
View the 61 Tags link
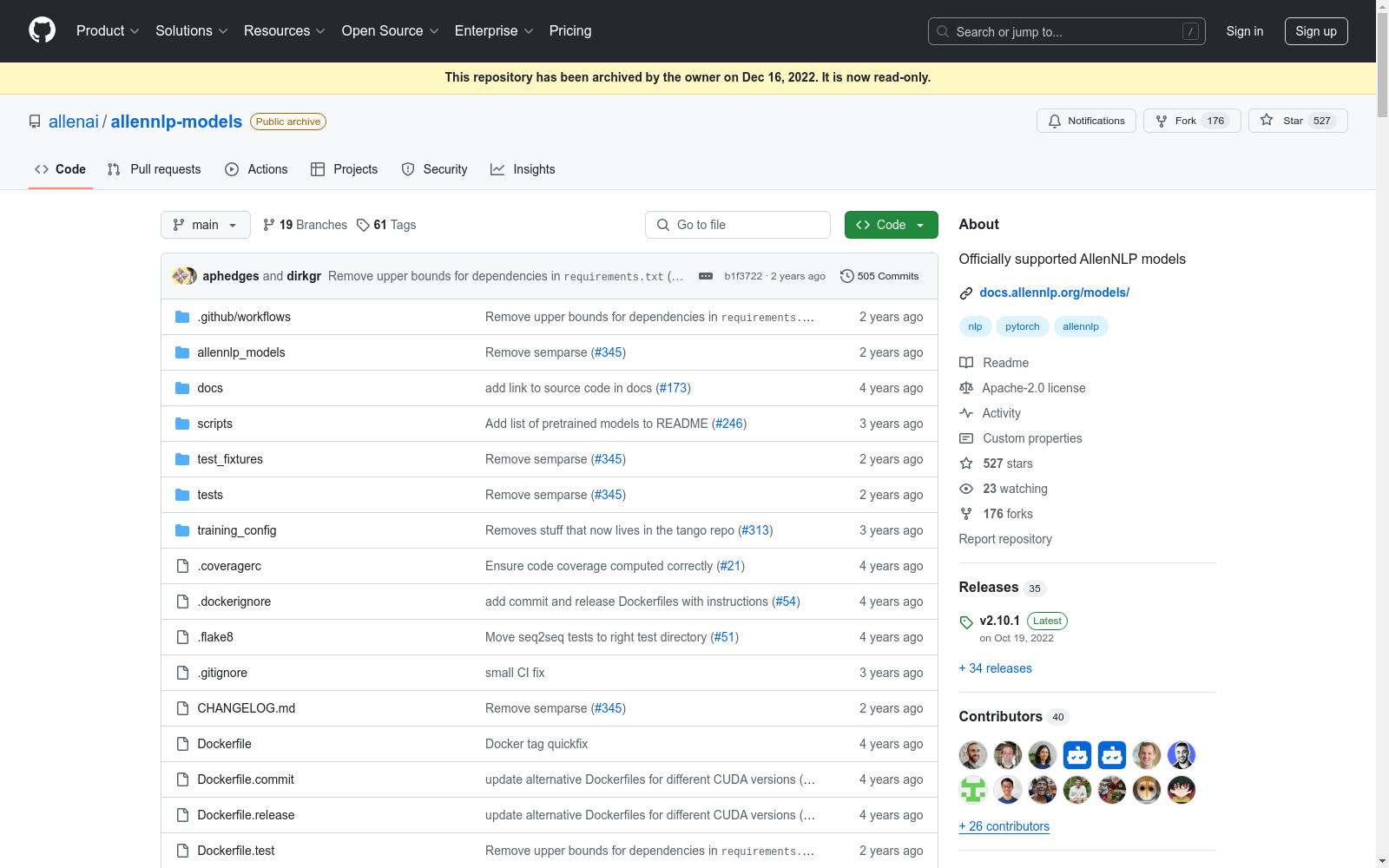386,225
